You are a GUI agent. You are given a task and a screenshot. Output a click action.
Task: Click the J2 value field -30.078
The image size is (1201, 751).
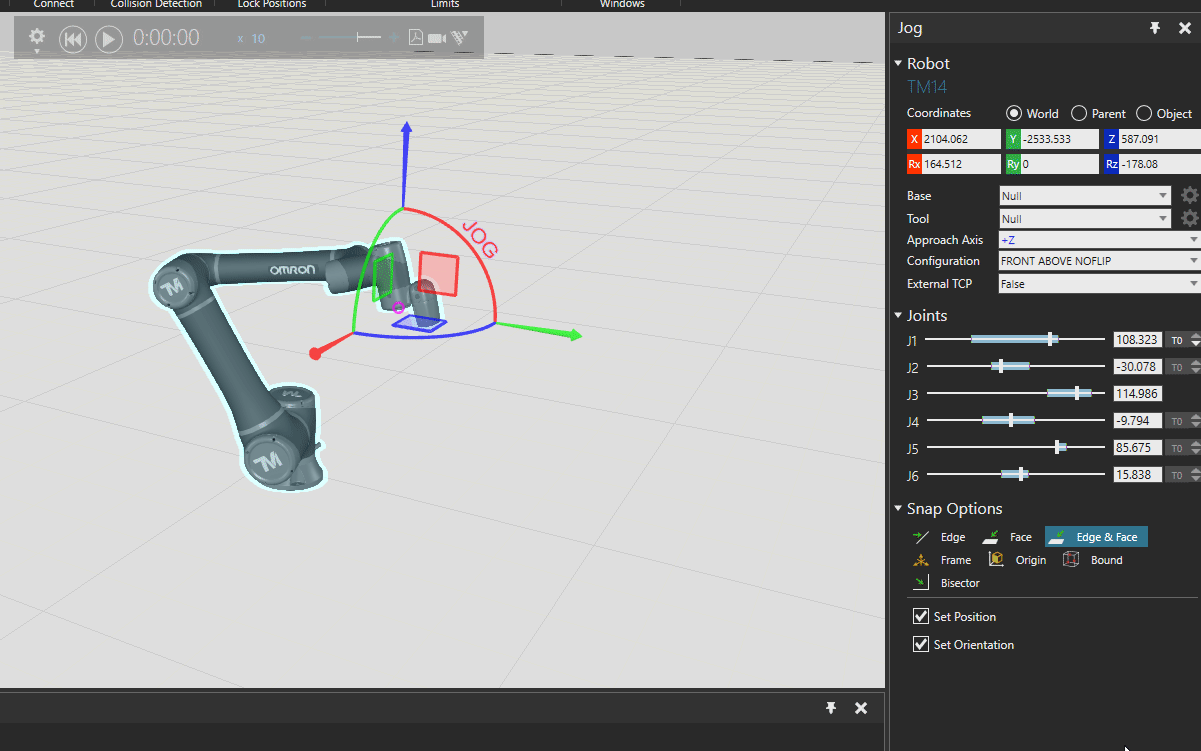pos(1138,367)
